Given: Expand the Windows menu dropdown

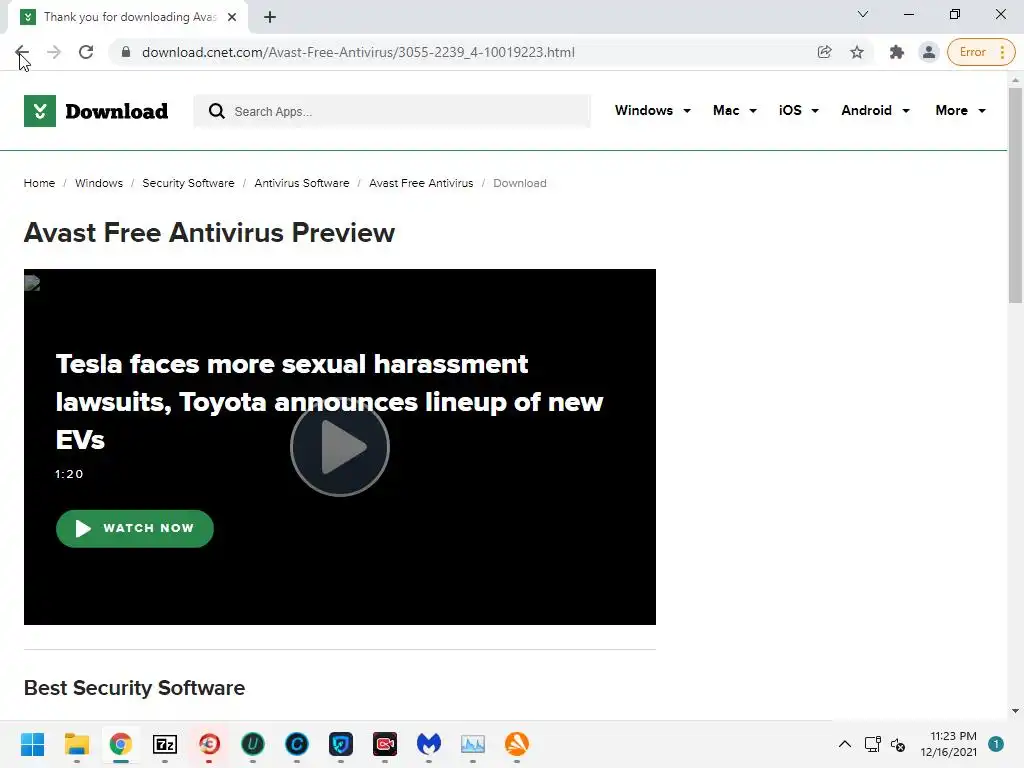Looking at the screenshot, I should [x=652, y=110].
